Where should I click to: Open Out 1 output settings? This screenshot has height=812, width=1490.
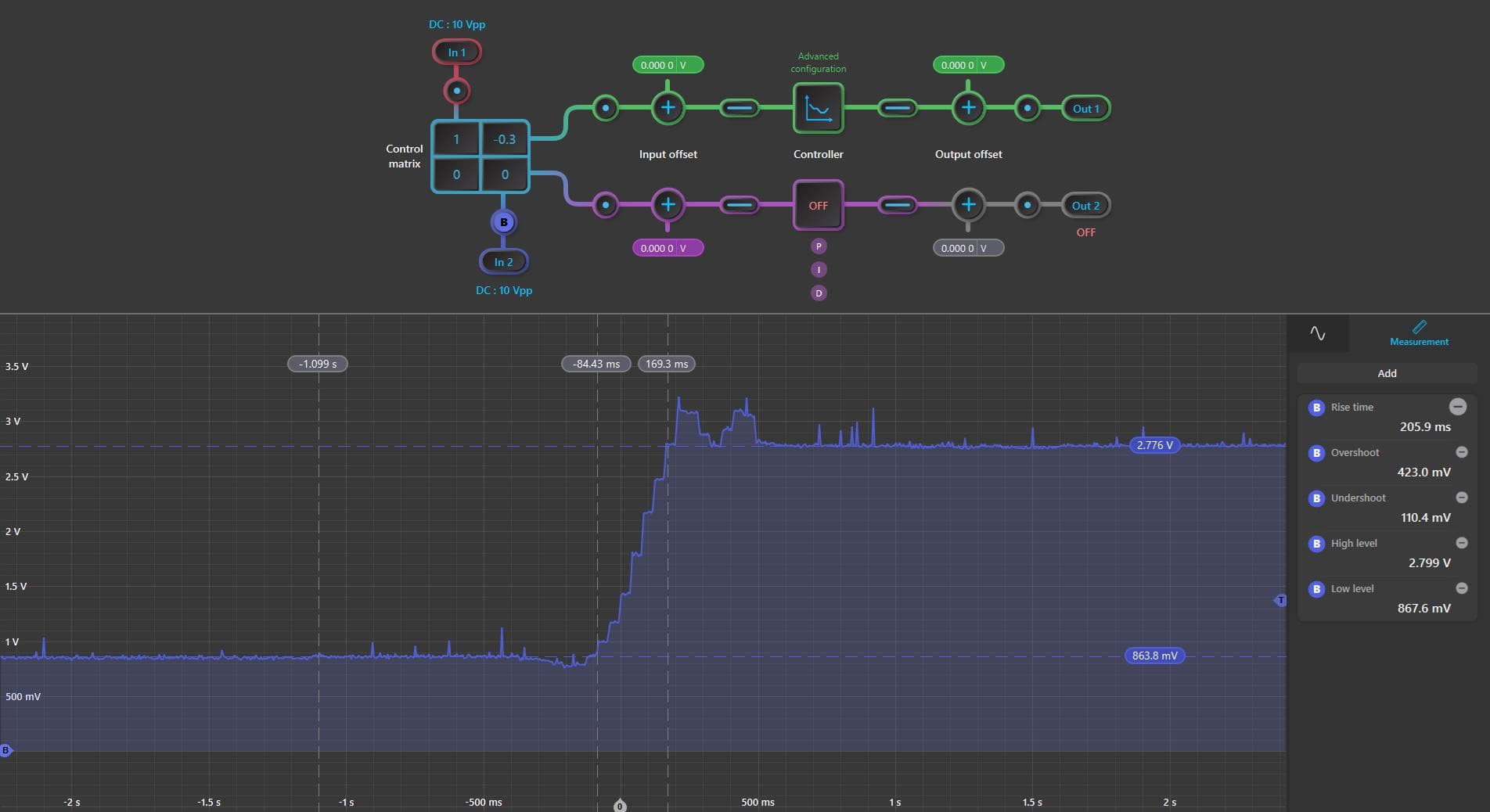pos(1085,109)
